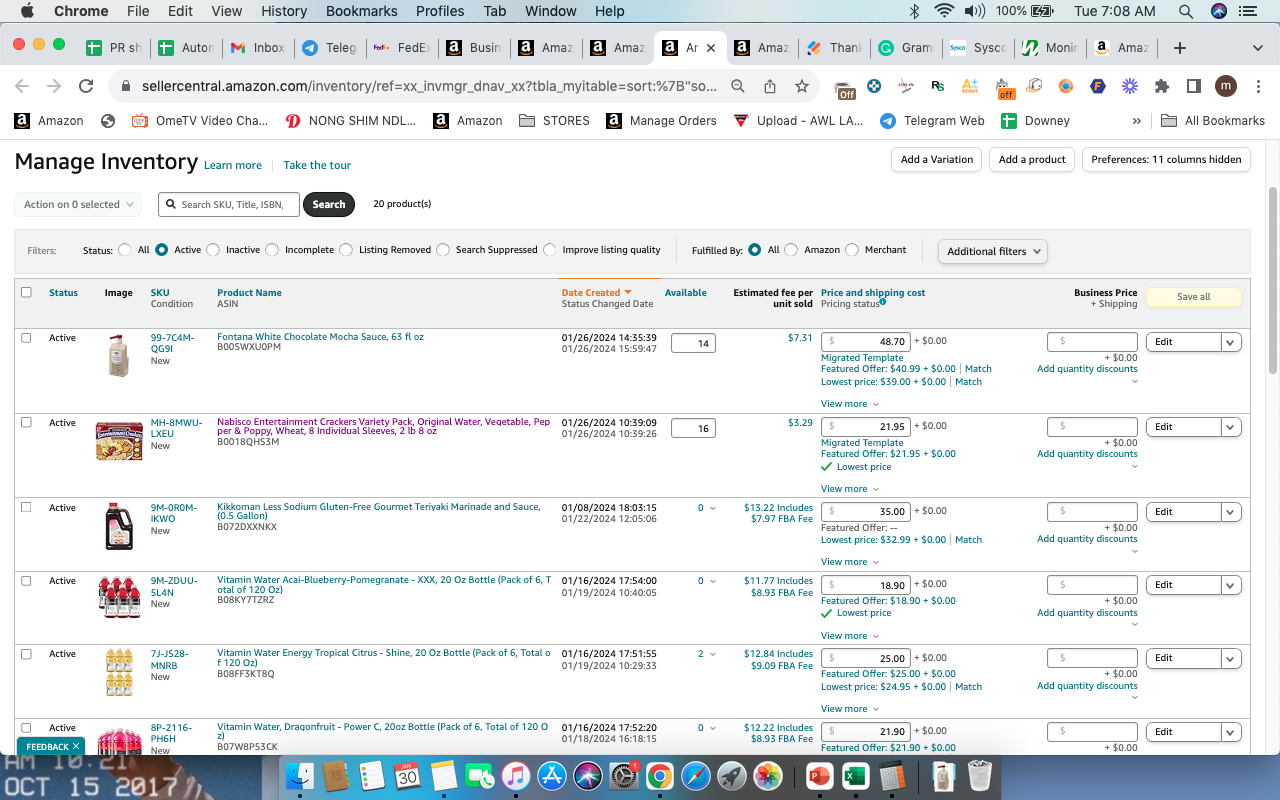1280x800 pixels.
Task: Click the Search SKU, Title, ISBN field
Action: [x=229, y=204]
